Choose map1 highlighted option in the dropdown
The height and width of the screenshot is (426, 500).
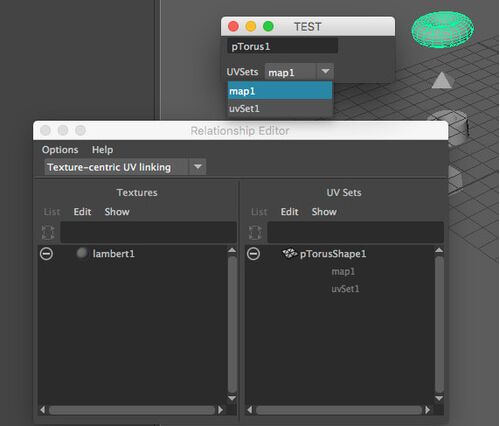point(280,91)
